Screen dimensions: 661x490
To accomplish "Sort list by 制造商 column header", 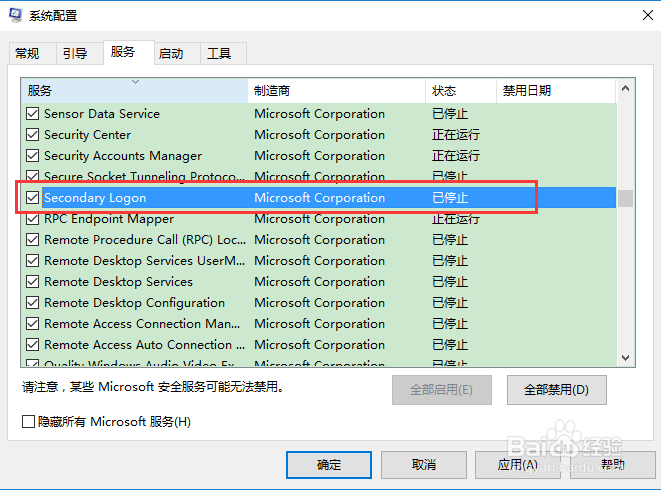I will tap(336, 91).
